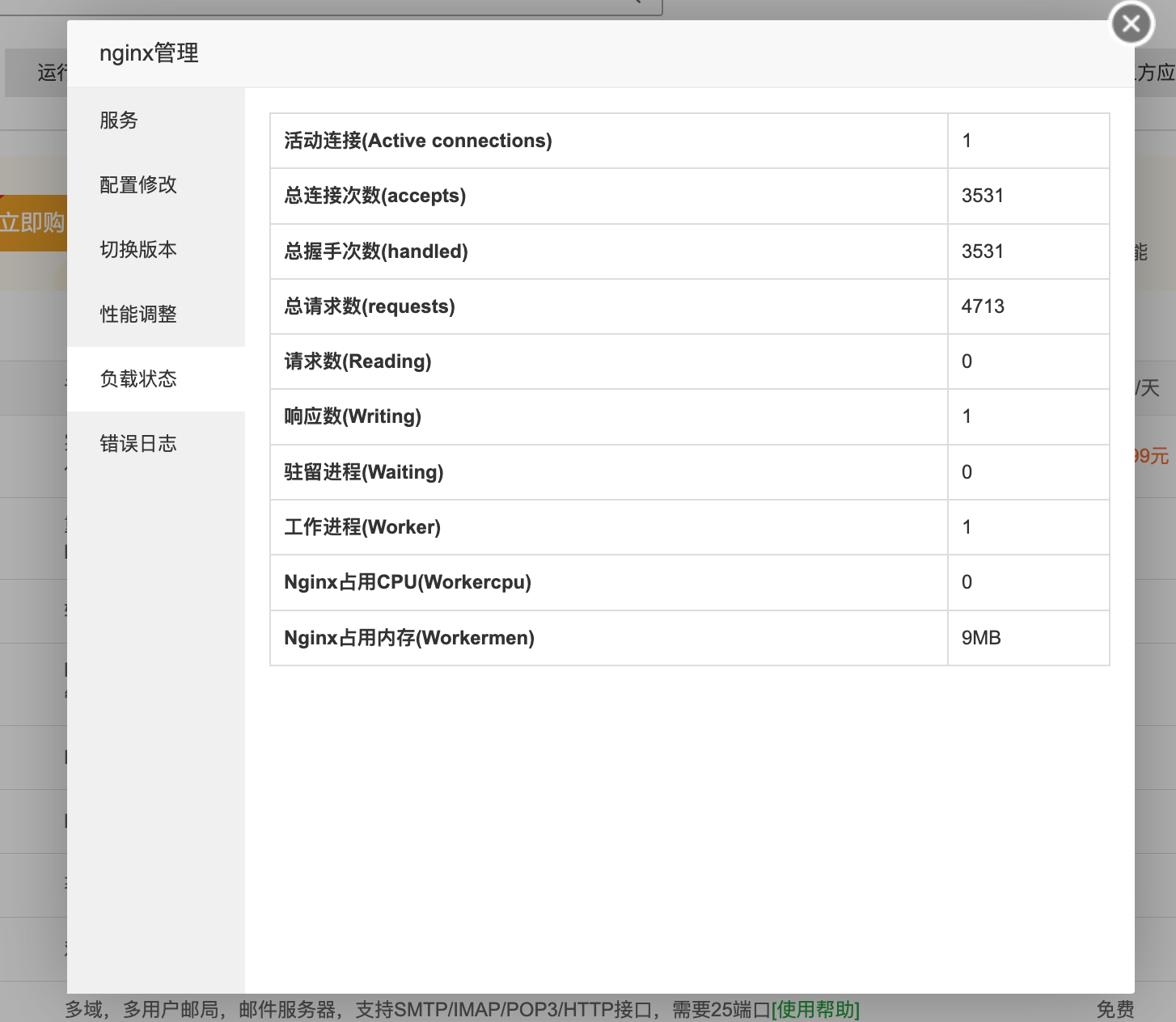Click the 活动连接(Active connections) label
Viewport: 1176px width, 1022px height.
pyautogui.click(x=418, y=141)
